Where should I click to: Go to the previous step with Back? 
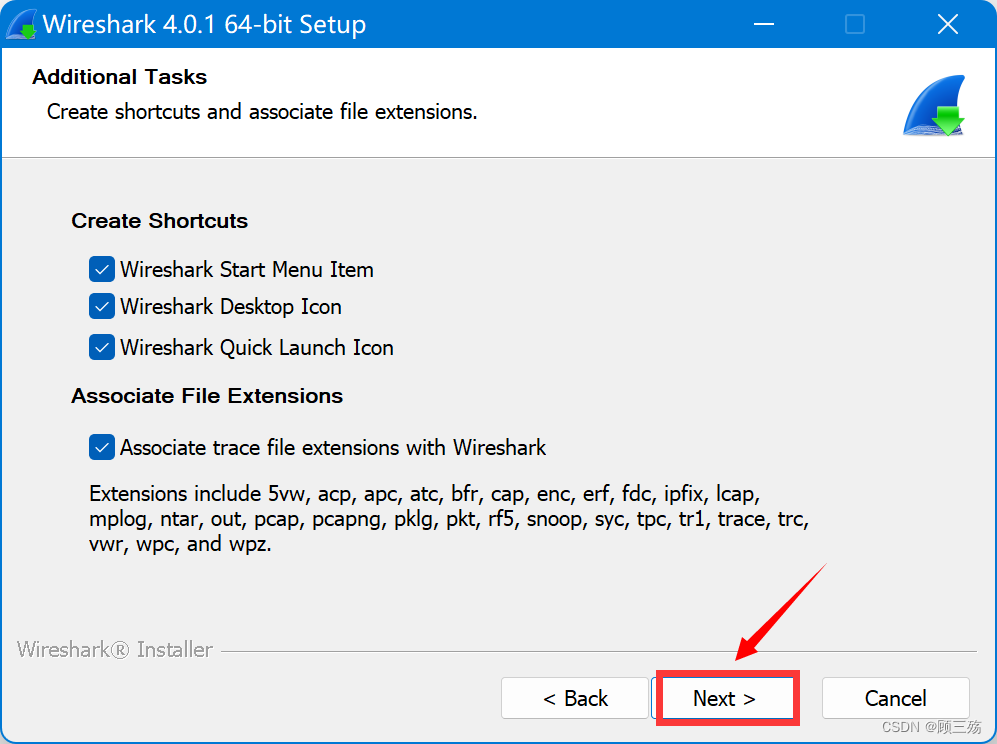point(575,698)
